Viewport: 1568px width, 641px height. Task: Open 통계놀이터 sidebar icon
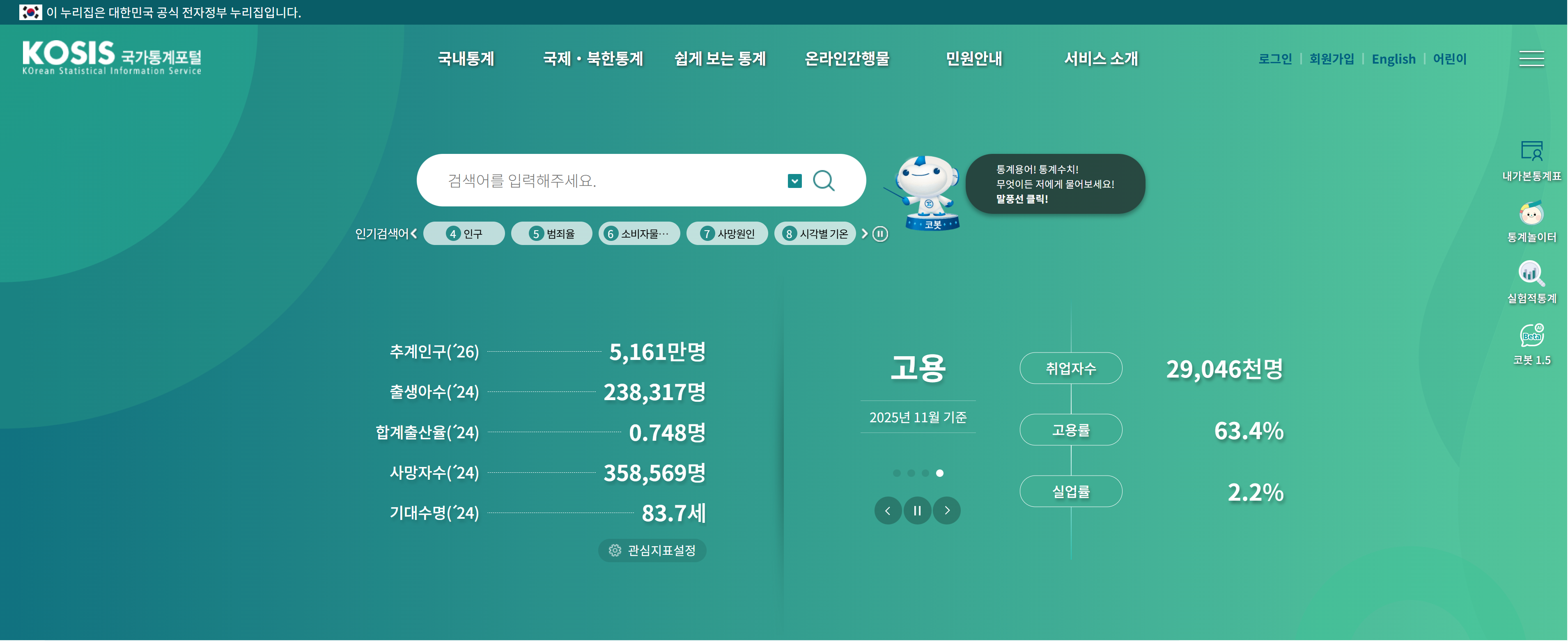coord(1531,213)
